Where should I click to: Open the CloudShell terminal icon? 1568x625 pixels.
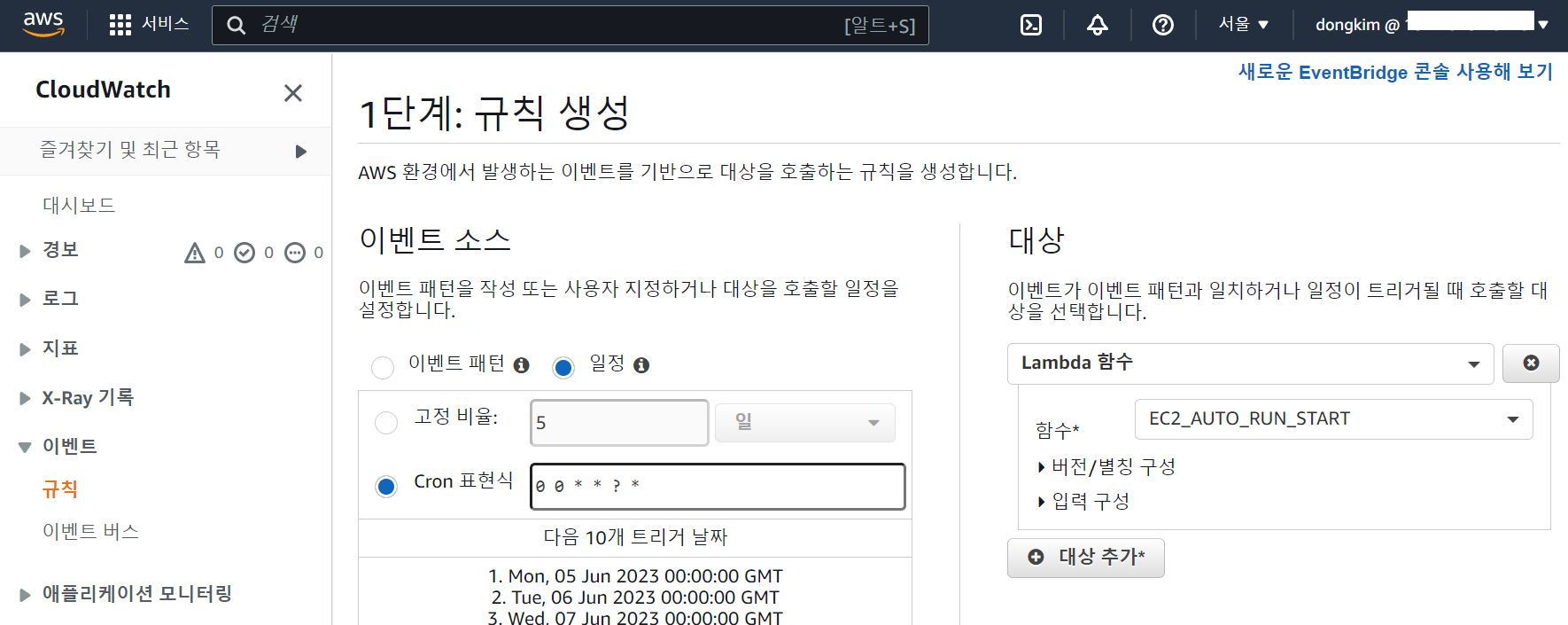coord(1031,25)
